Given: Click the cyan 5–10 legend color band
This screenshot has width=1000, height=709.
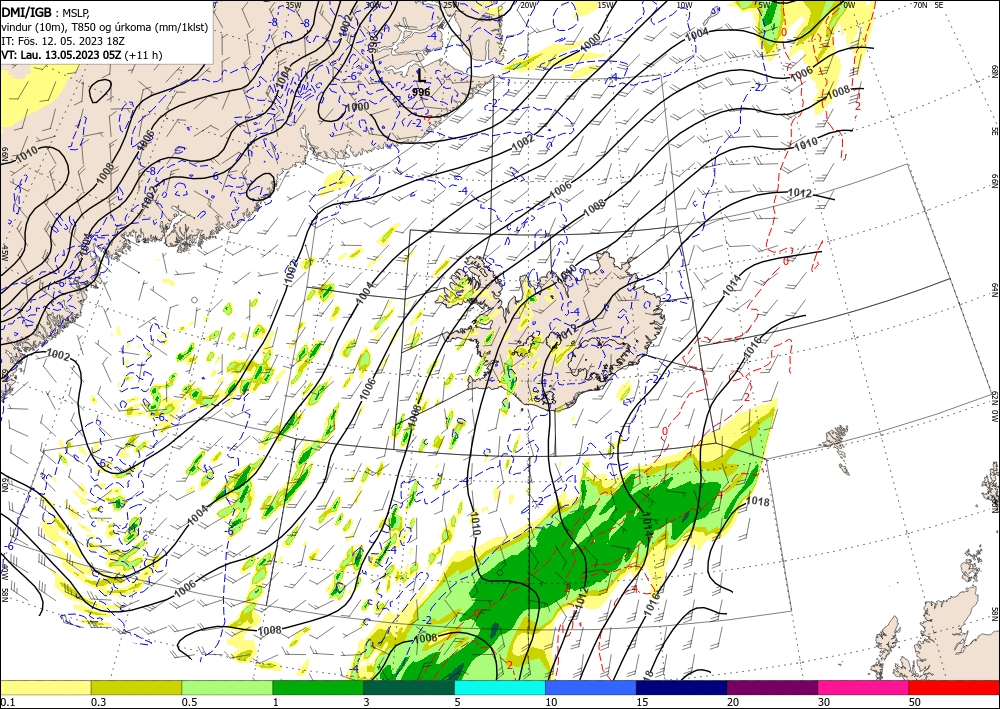Looking at the screenshot, I should tap(500, 687).
